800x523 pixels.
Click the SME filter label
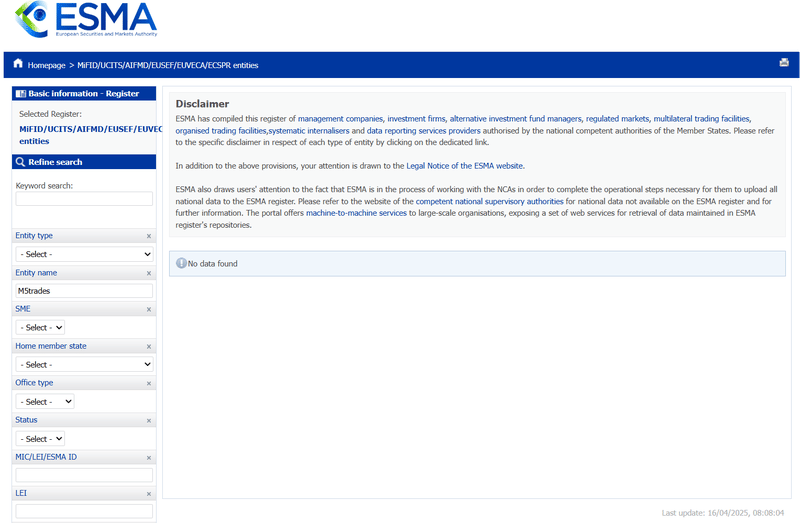(23, 309)
